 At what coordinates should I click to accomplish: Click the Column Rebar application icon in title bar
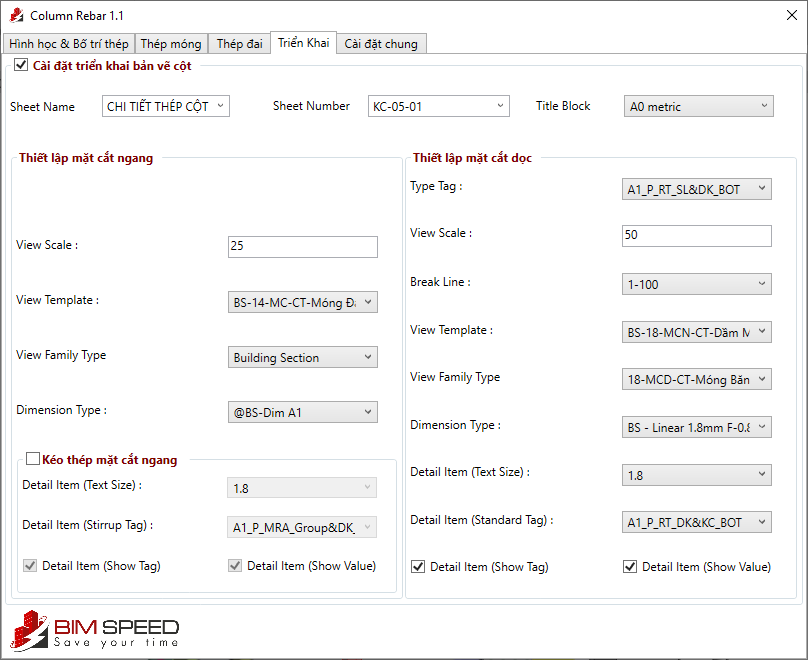coord(16,15)
